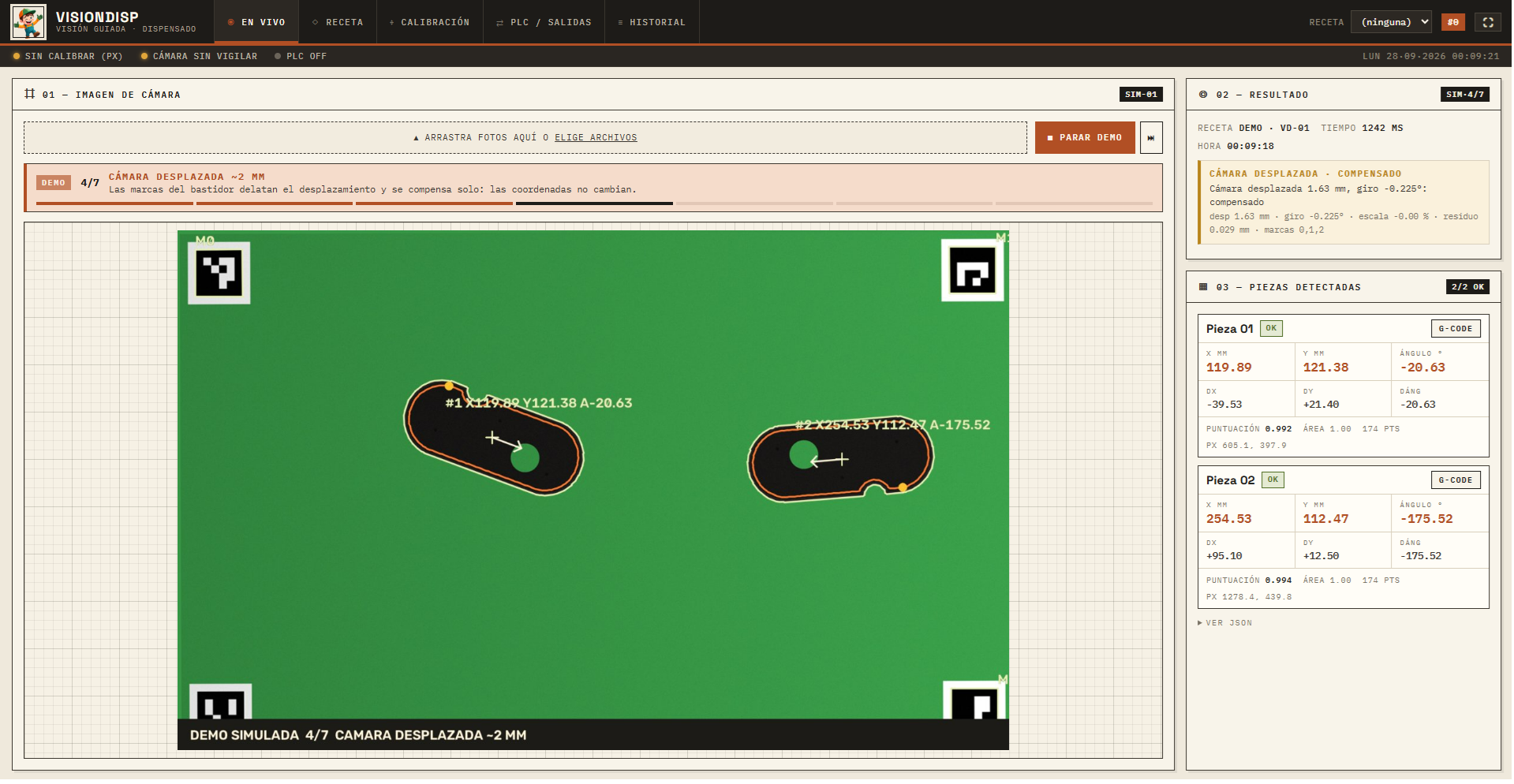The width and height of the screenshot is (1514, 784).
Task: Expand the Ver JSON disclosure
Action: tap(1225, 623)
